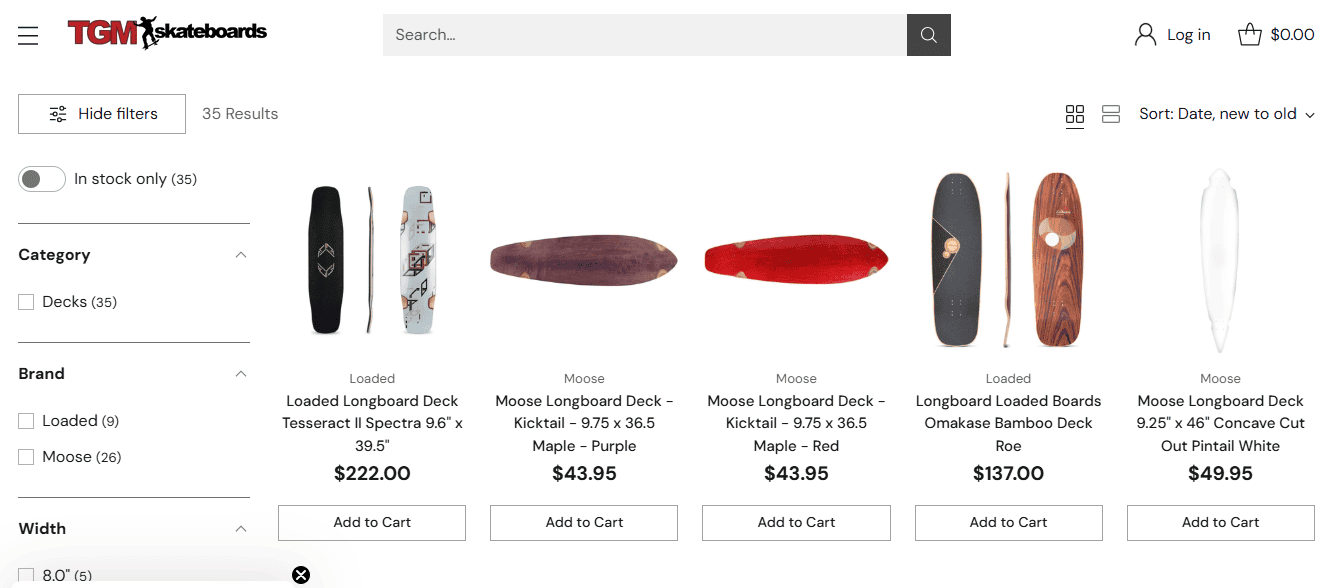Check the Decks category checkbox
Image resolution: width=1331 pixels, height=588 pixels.
point(25,301)
